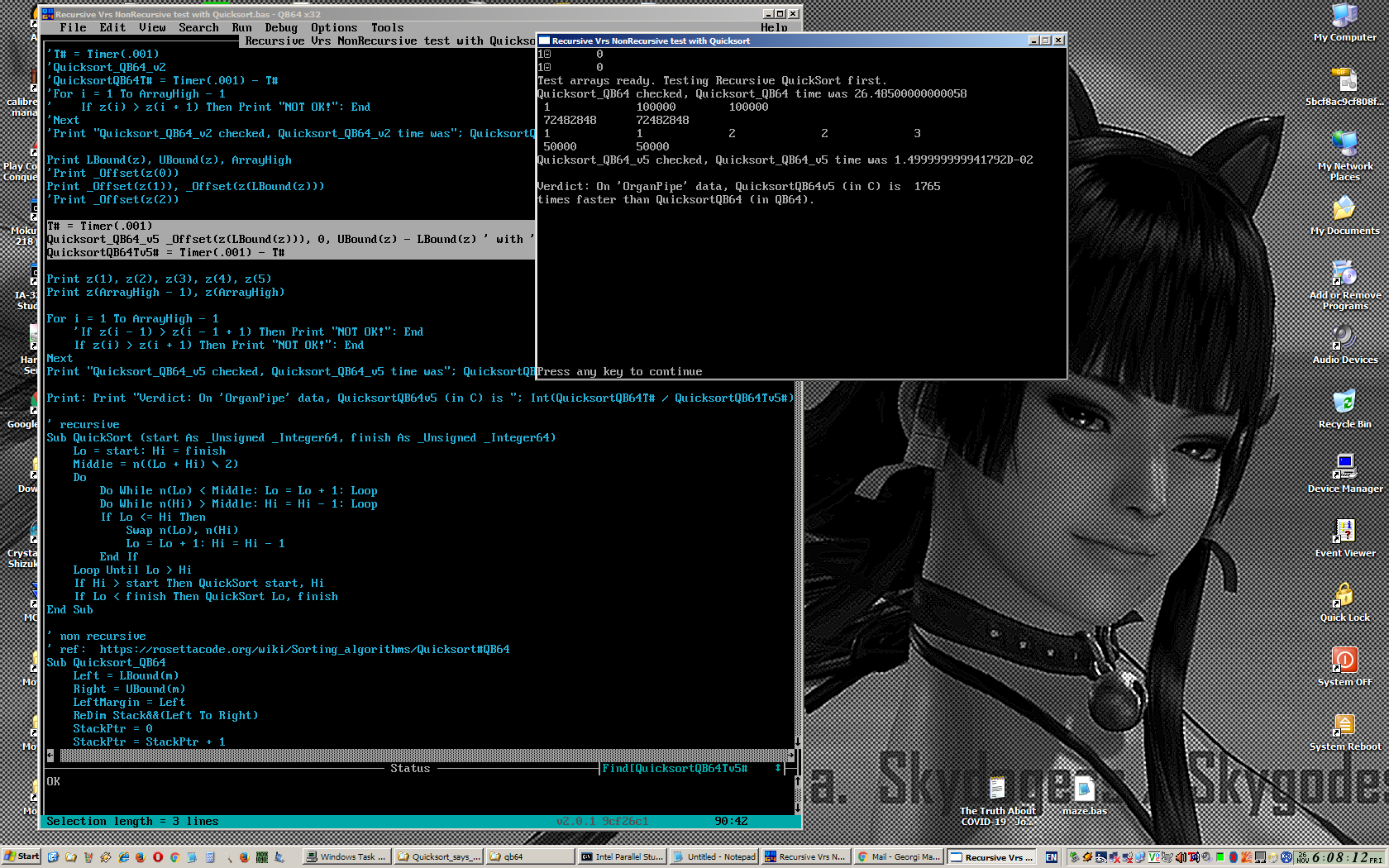
Task: Open the Find history dropdown arrow
Action: coord(778,768)
